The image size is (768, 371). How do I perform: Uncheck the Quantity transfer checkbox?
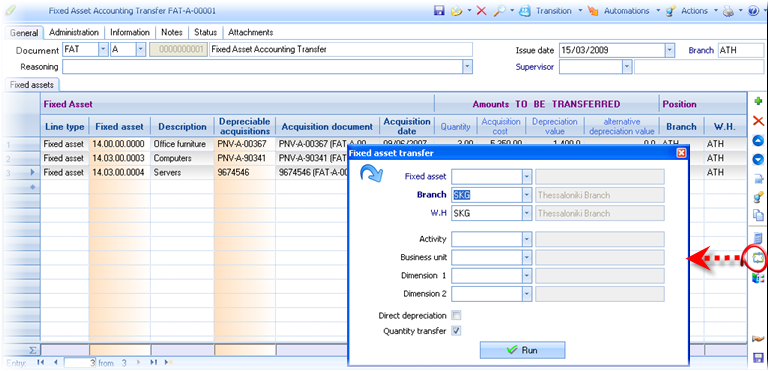point(456,331)
